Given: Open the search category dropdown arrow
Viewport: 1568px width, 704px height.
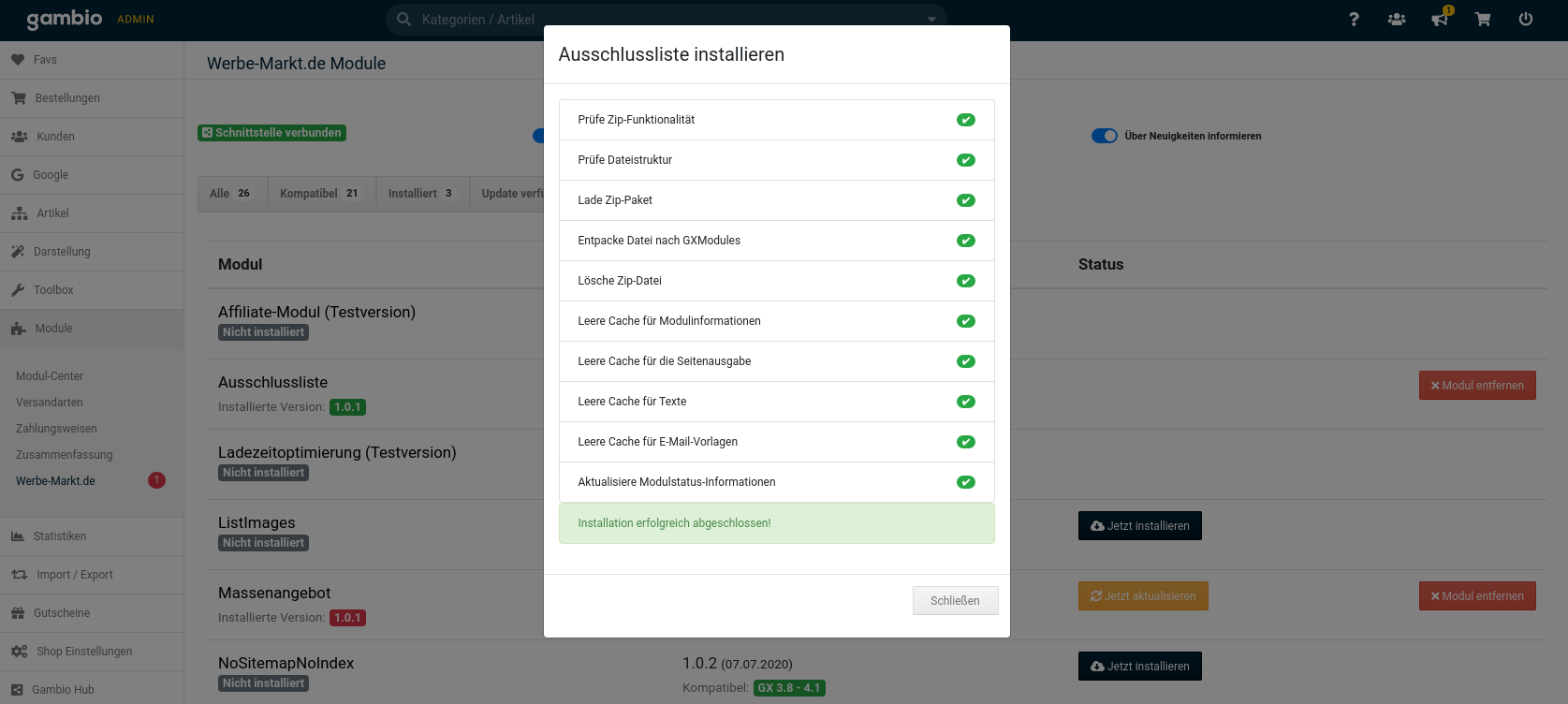Looking at the screenshot, I should coord(931,20).
